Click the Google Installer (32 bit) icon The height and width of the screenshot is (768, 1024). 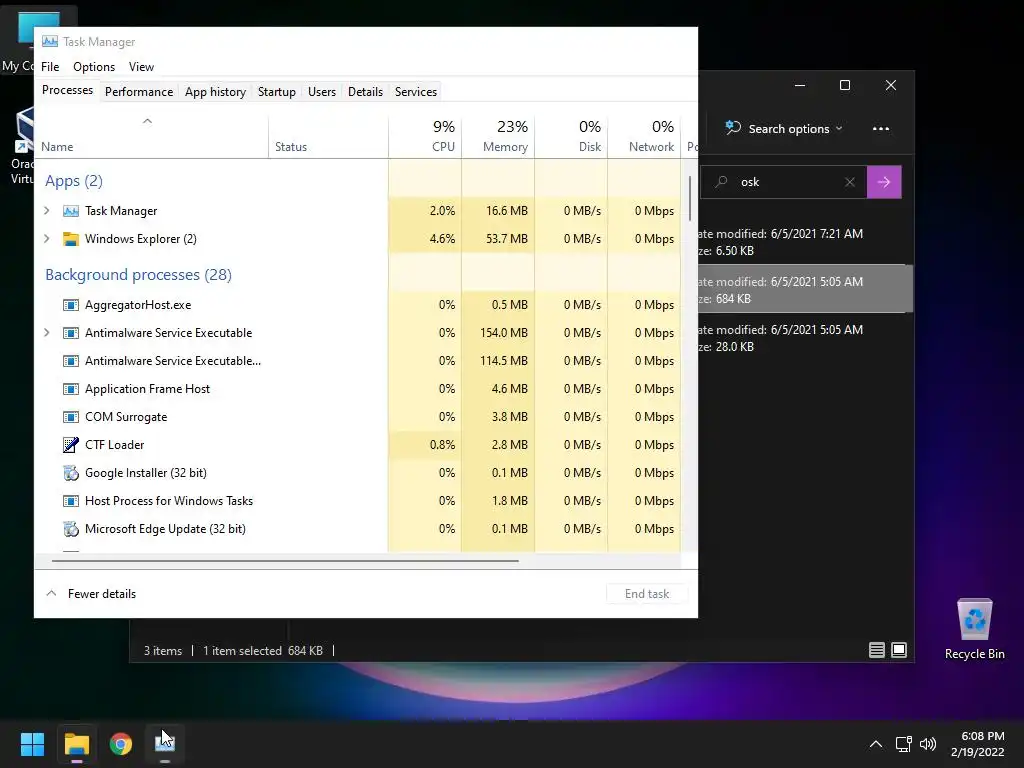pos(71,473)
